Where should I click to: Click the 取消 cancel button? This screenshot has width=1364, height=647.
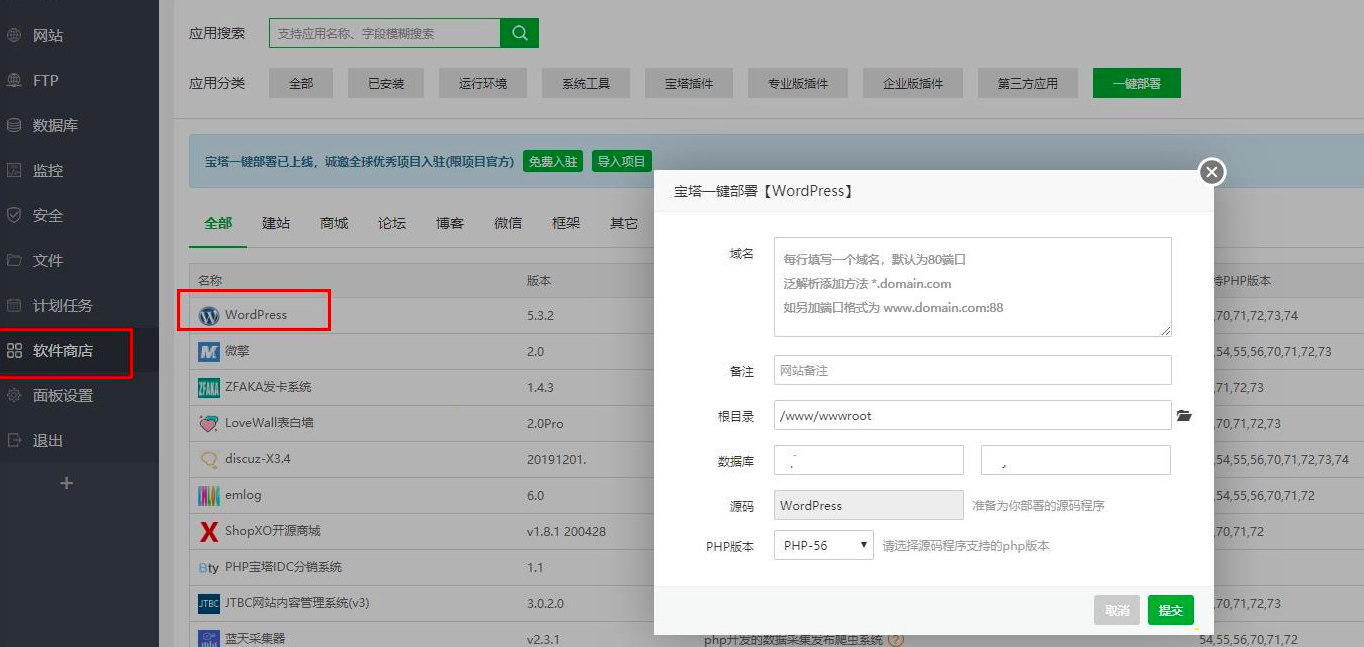tap(1117, 610)
